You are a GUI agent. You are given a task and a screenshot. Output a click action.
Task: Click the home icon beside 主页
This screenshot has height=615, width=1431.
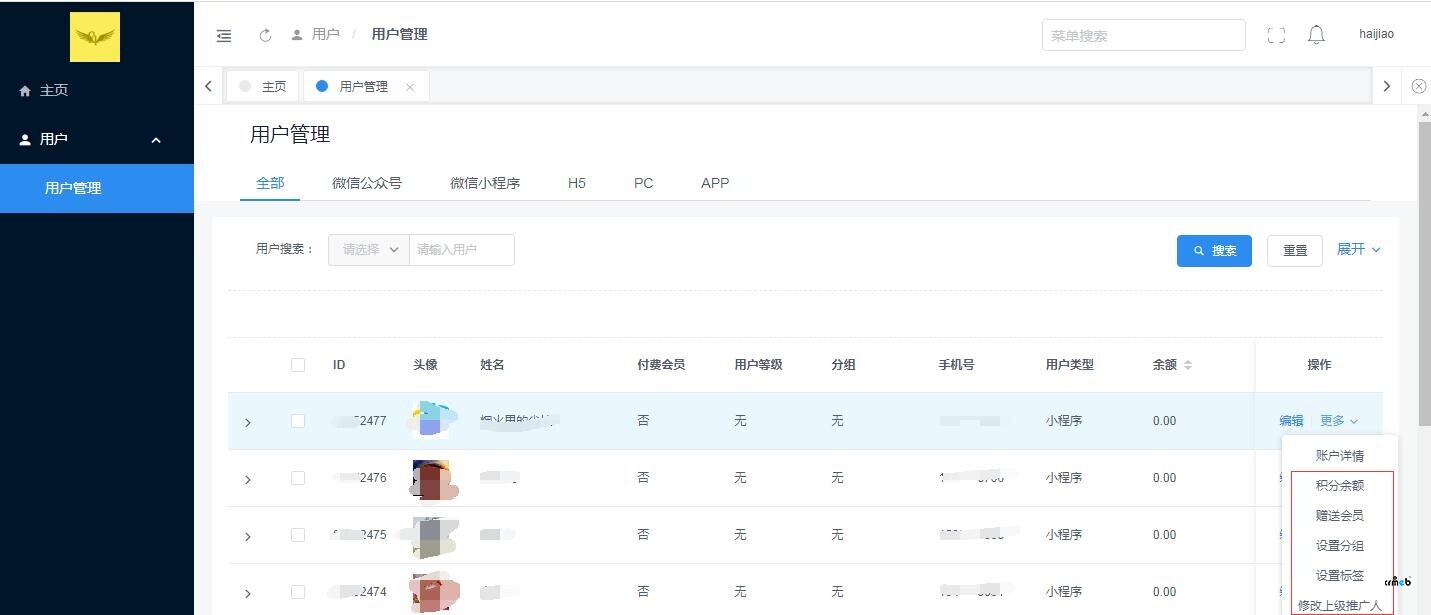[x=26, y=91]
